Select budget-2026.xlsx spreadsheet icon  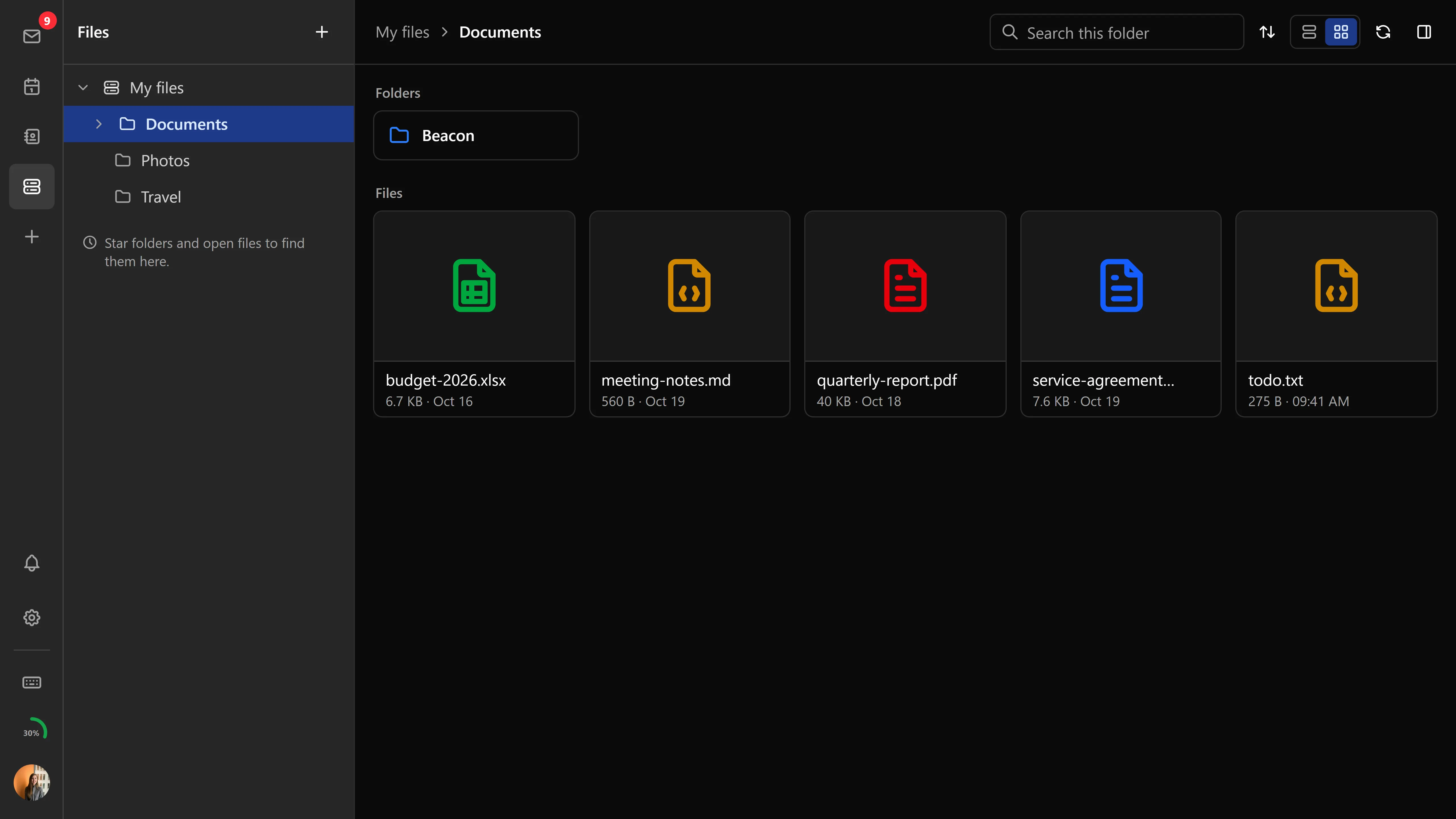click(x=474, y=286)
